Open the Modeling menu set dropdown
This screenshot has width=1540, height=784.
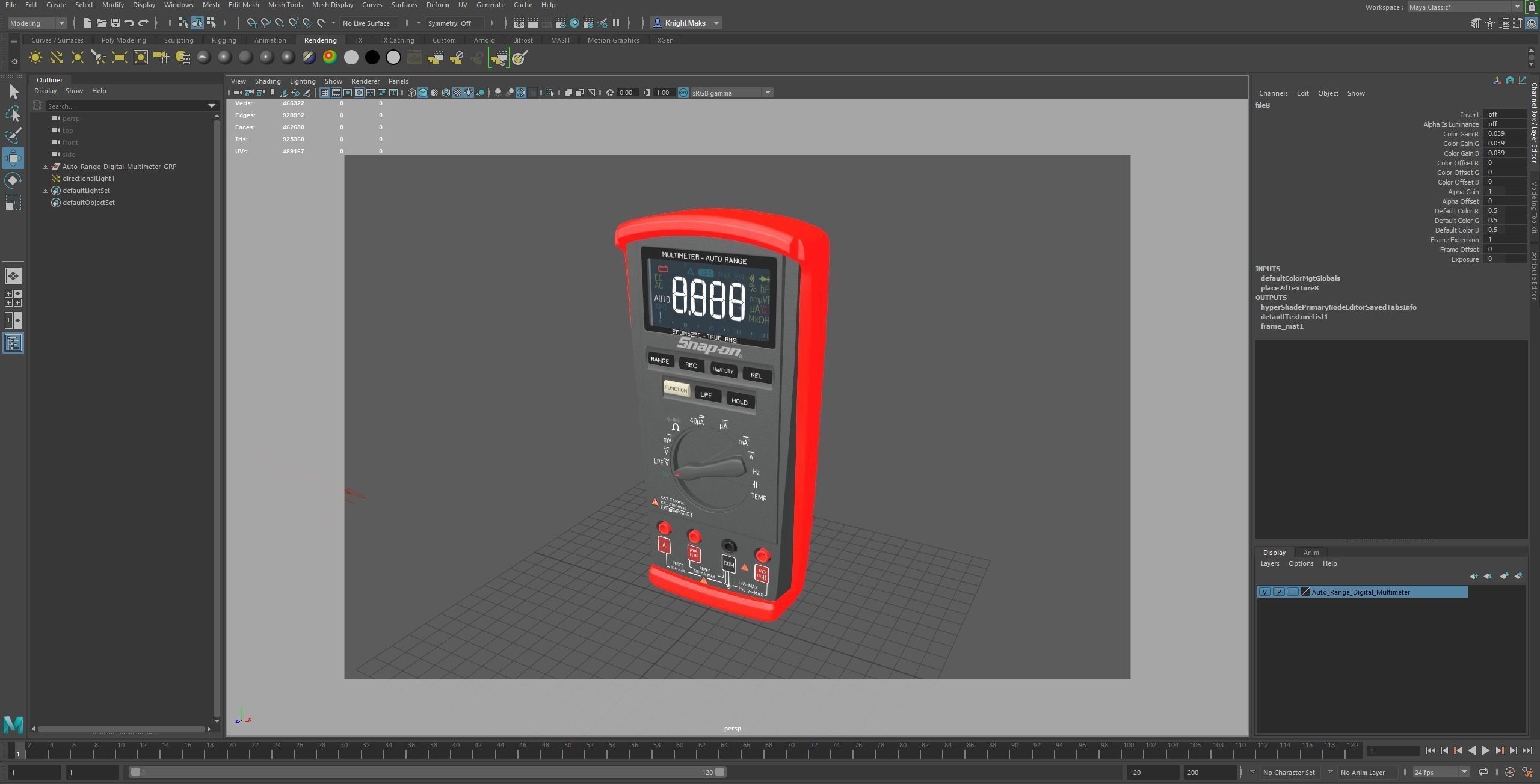pyautogui.click(x=37, y=23)
